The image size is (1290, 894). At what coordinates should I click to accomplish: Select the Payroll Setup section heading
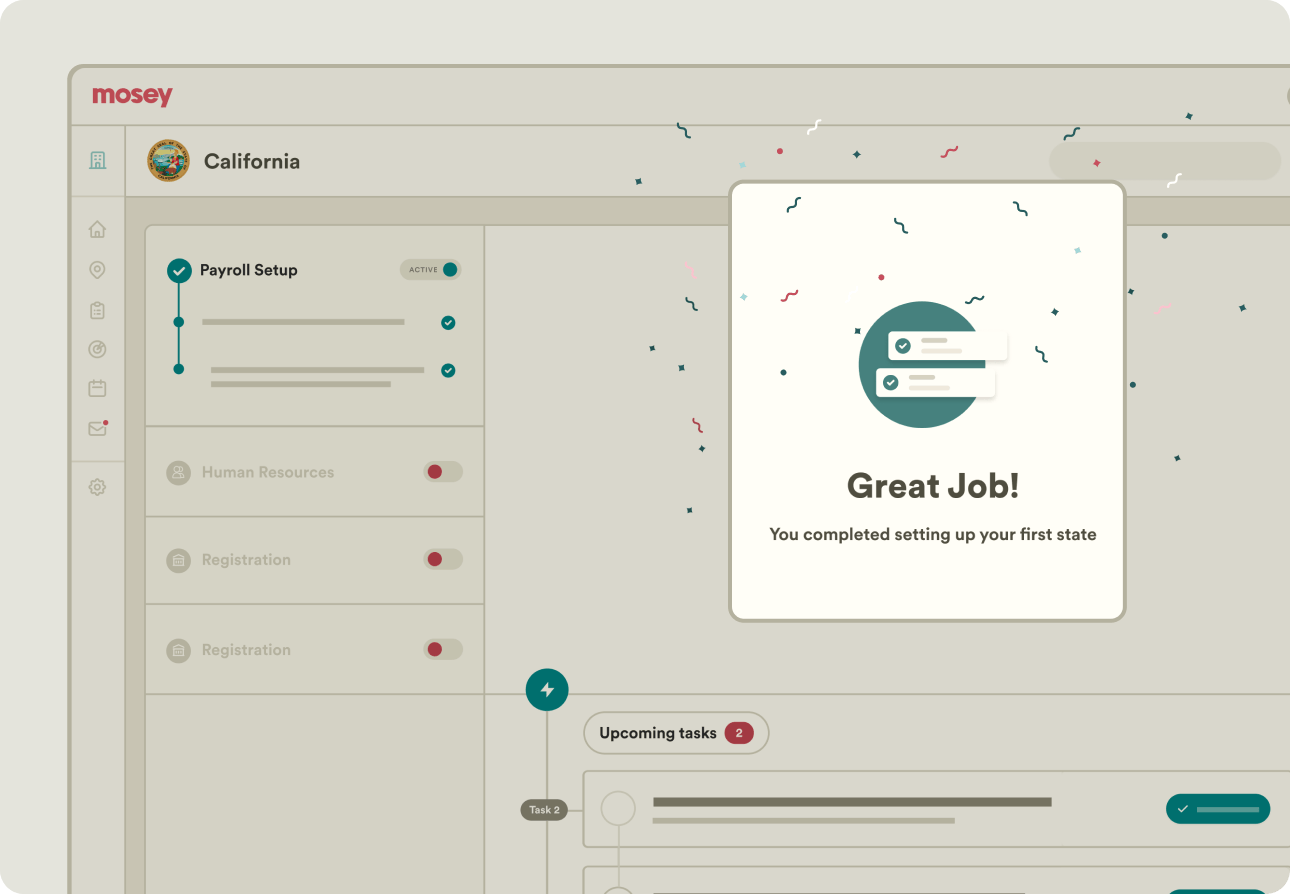pos(248,270)
